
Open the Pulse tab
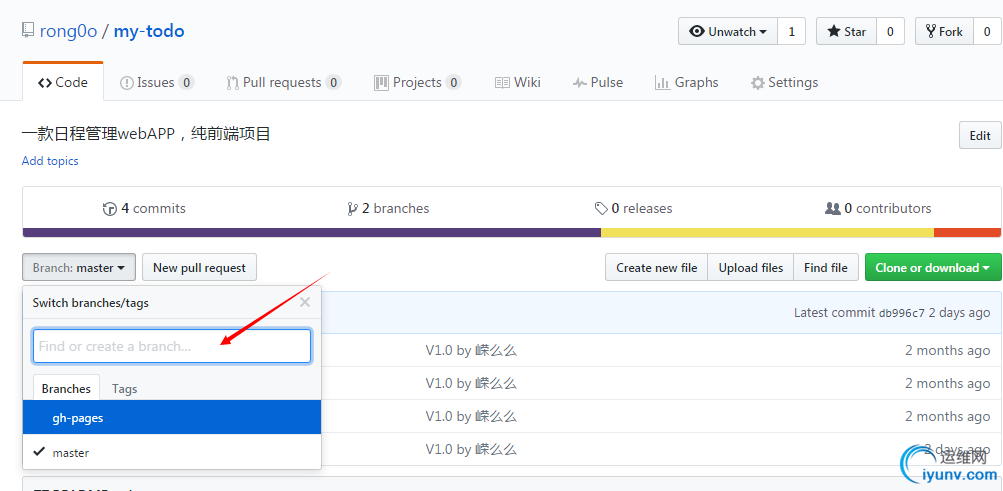pos(597,82)
